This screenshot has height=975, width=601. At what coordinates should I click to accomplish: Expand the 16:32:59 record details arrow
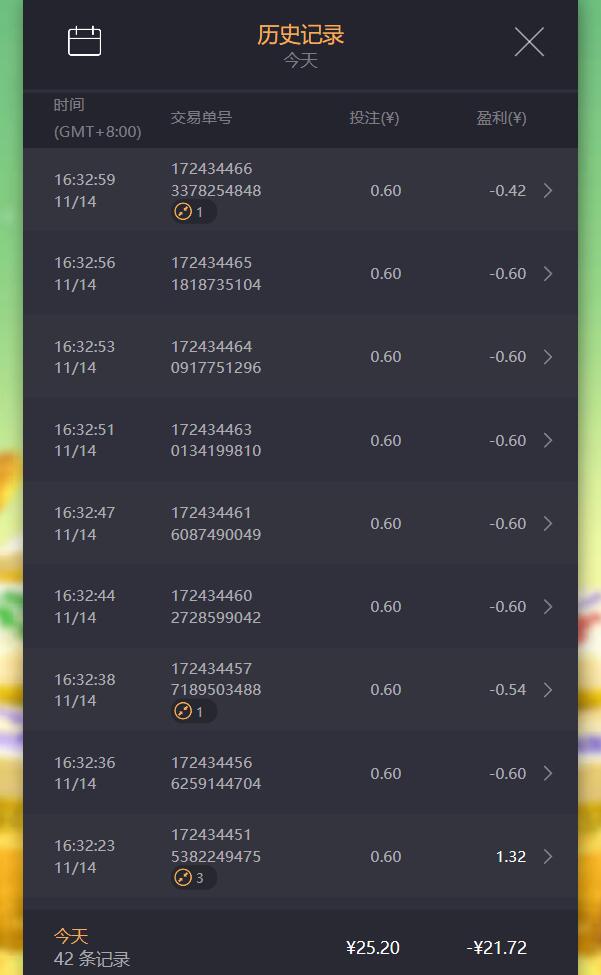pyautogui.click(x=548, y=191)
